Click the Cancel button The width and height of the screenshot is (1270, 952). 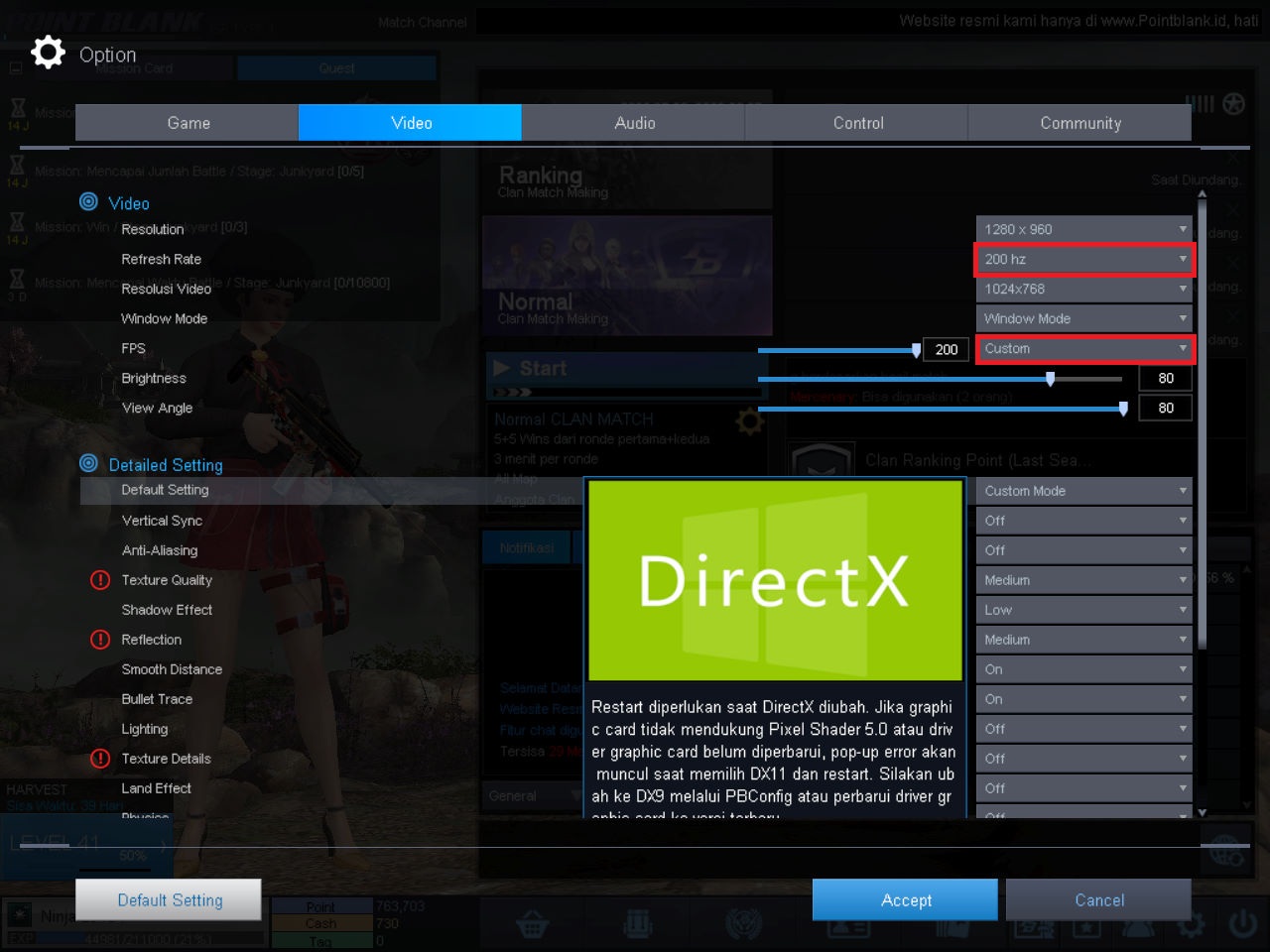1098,899
